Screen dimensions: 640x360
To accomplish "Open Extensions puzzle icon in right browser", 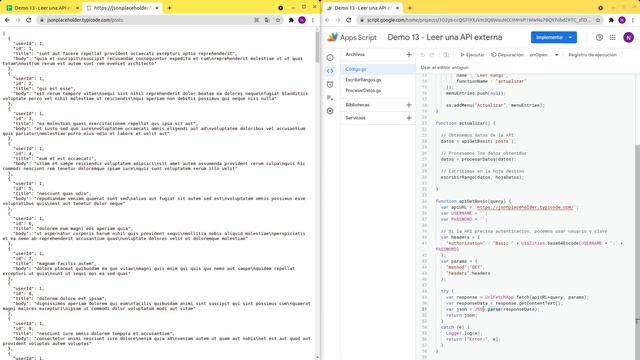I will click(x=611, y=20).
